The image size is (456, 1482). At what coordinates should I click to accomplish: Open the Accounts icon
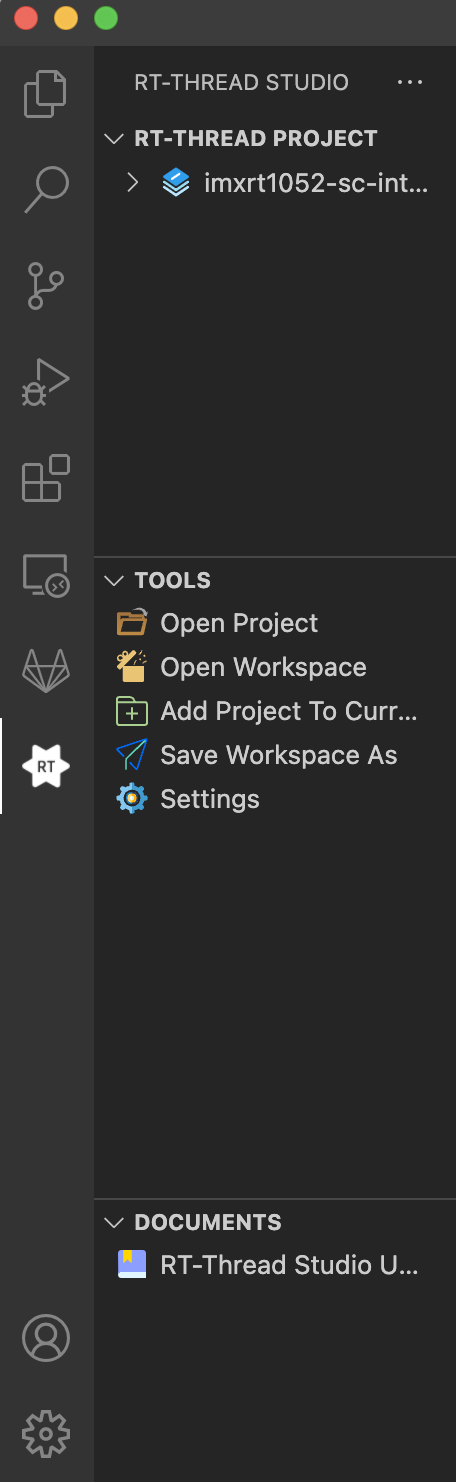[46, 1338]
